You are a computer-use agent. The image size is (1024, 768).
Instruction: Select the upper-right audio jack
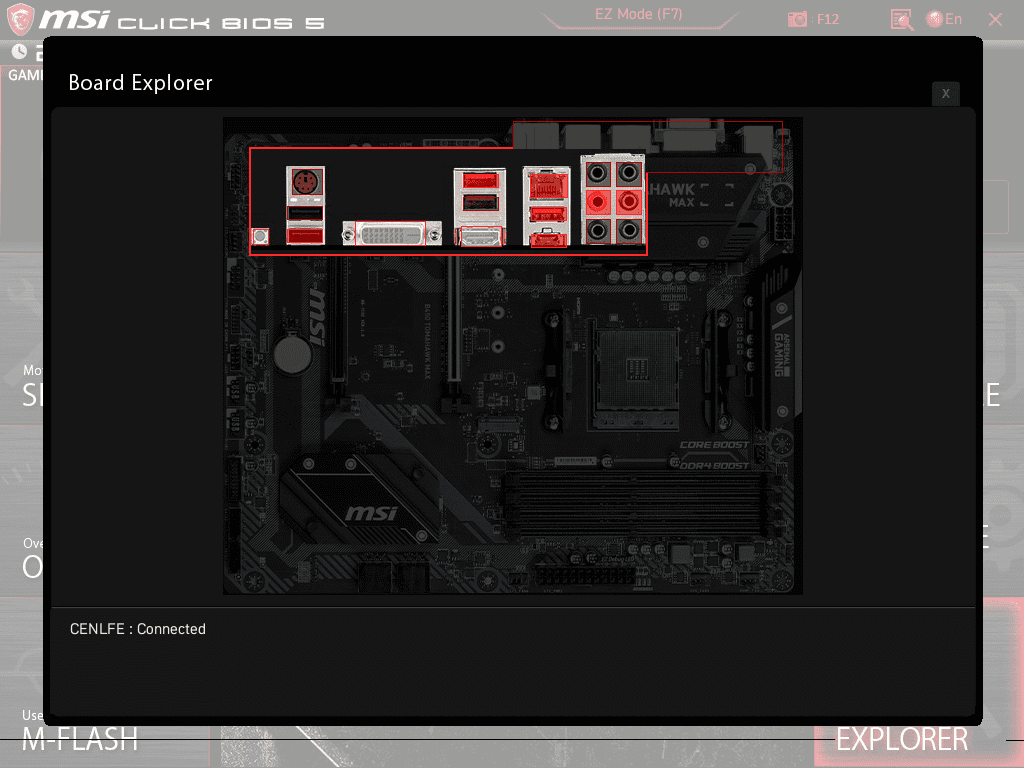628,173
